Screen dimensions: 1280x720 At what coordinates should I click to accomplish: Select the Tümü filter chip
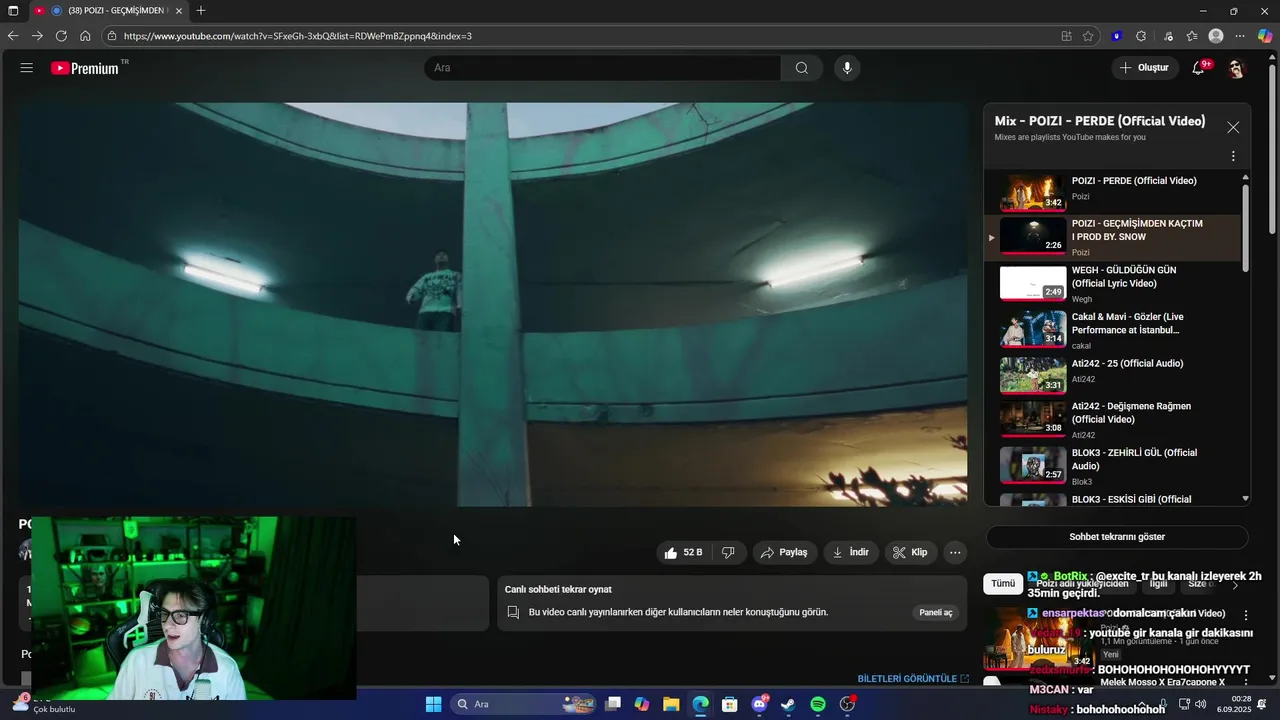point(1003,583)
